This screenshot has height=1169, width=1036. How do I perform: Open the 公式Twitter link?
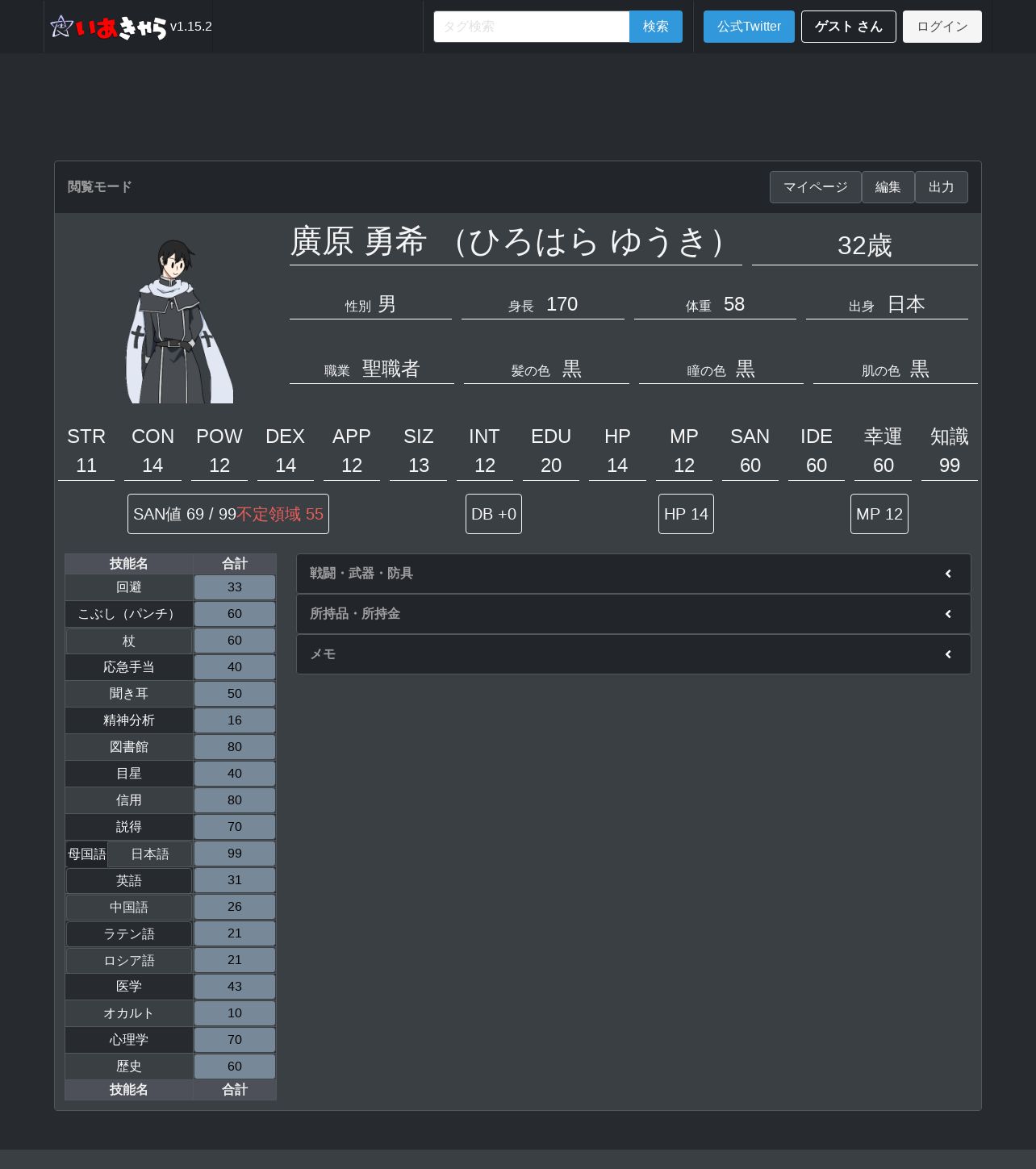coord(749,27)
